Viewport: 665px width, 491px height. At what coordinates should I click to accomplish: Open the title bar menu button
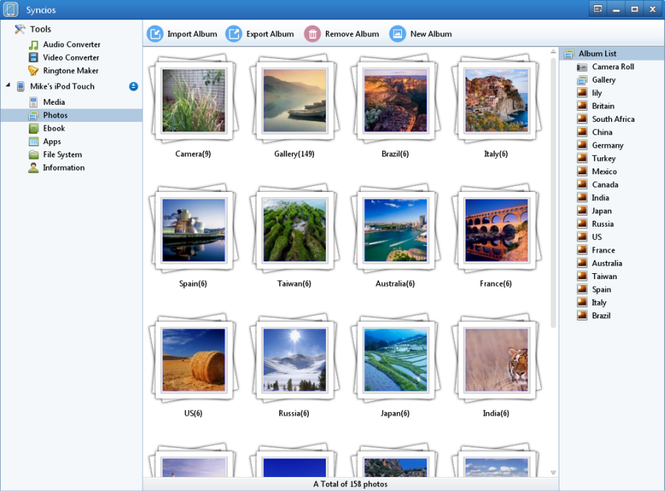[598, 9]
